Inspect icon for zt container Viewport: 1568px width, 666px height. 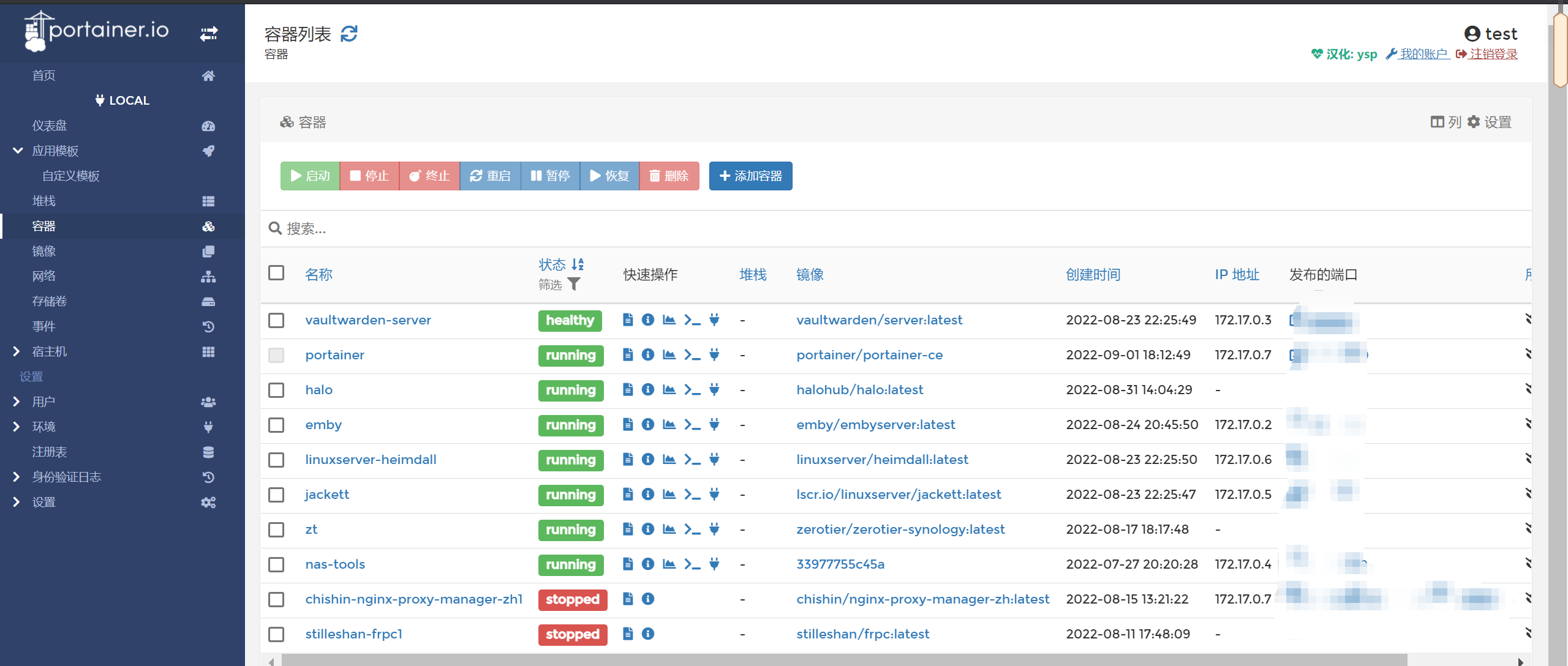[x=647, y=529]
